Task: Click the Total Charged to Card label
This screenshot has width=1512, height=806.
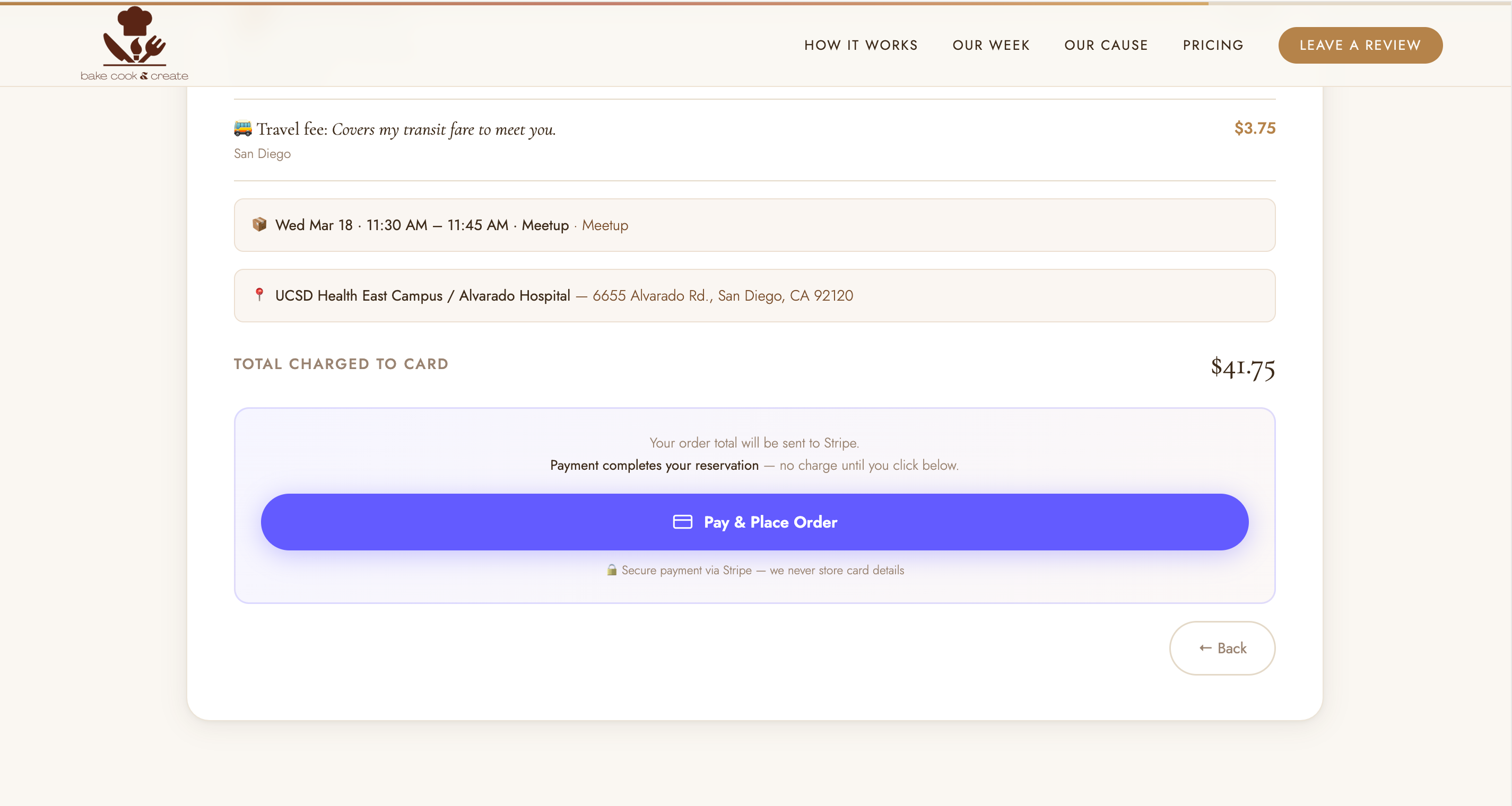Action: click(341, 364)
